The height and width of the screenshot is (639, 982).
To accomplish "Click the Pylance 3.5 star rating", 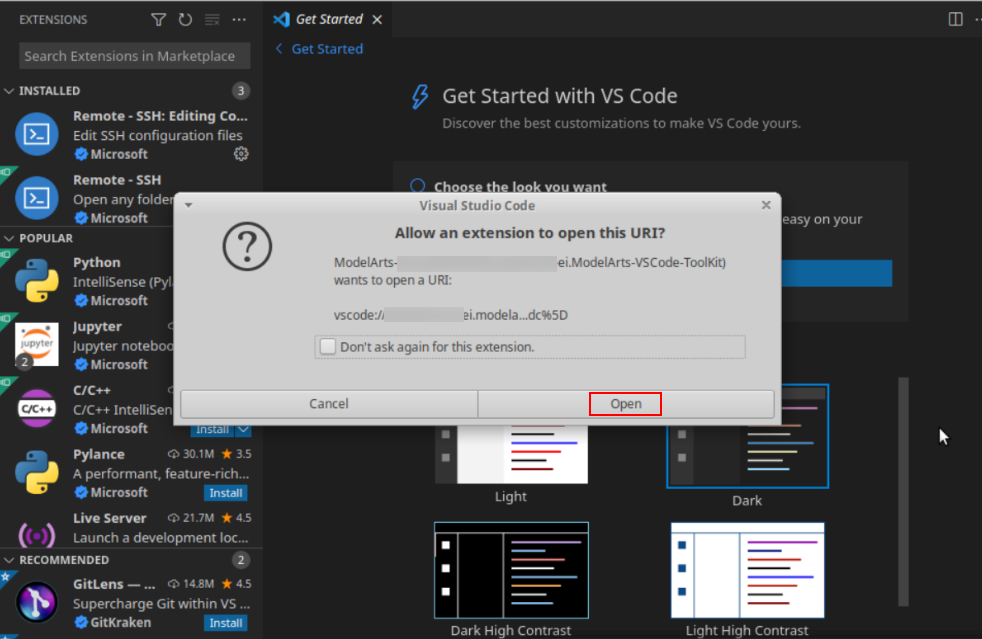I will 237,454.
